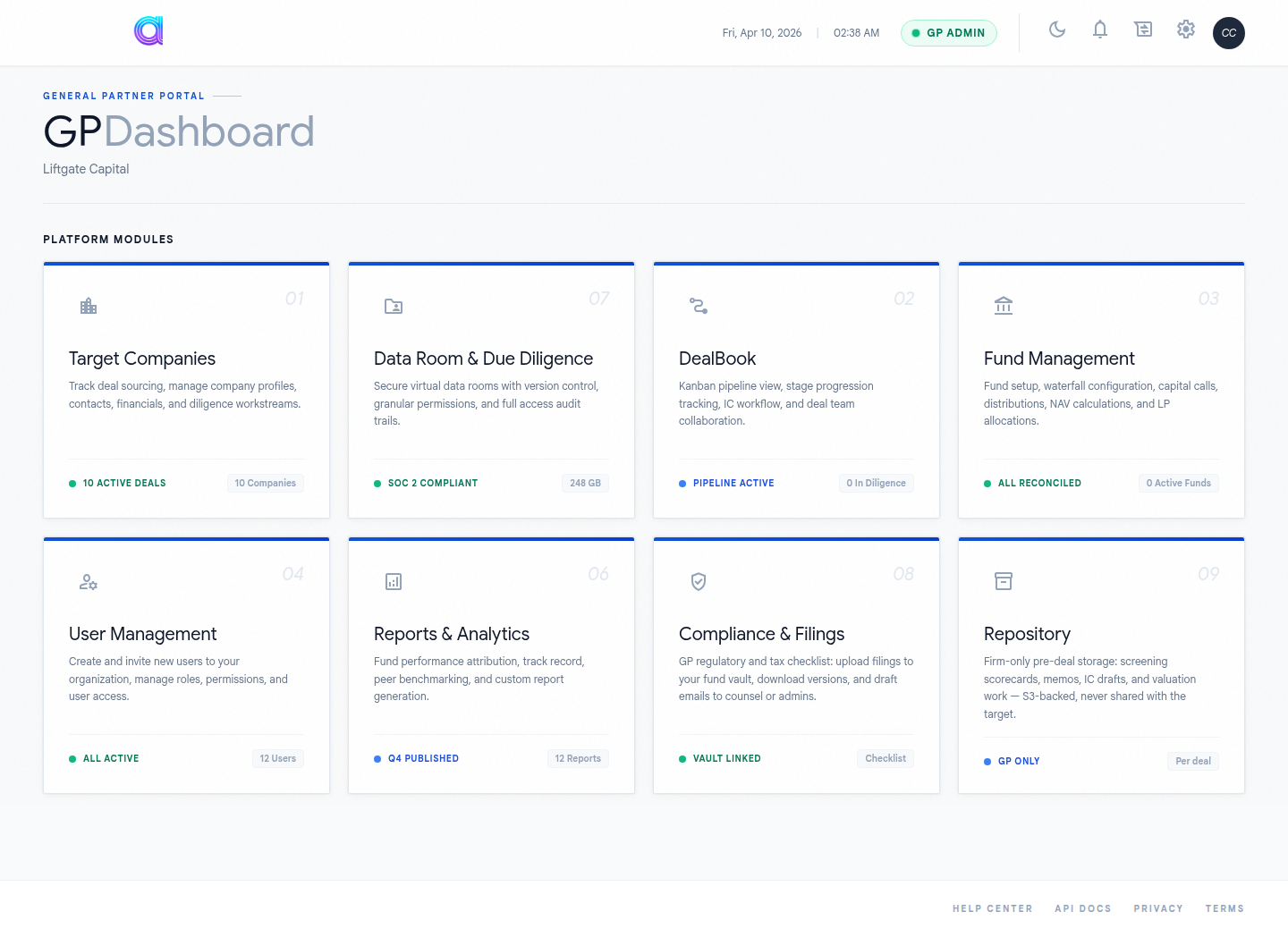Image resolution: width=1288 pixels, height=937 pixels.
Task: Toggle dark mode with the moon icon
Action: (x=1057, y=30)
